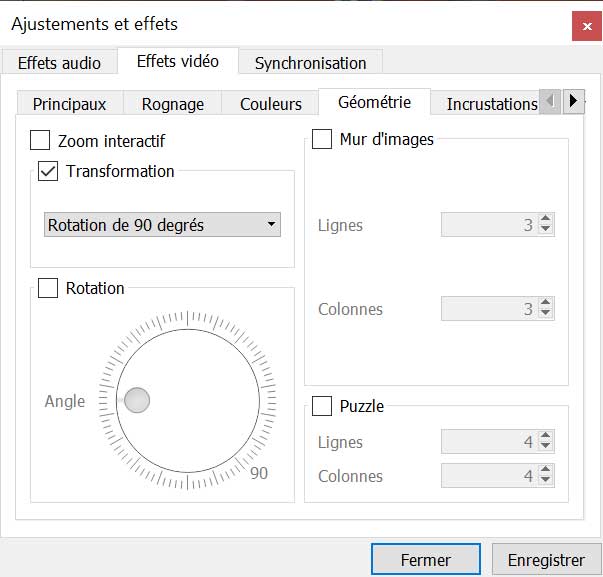
Task: Enable the Rotation checkbox
Action: 48,288
